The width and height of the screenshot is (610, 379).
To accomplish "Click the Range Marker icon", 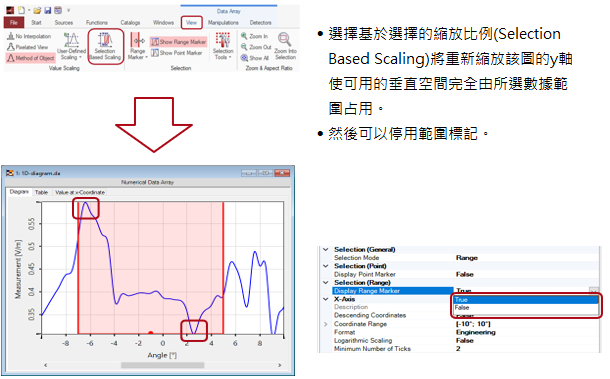I will point(137,40).
